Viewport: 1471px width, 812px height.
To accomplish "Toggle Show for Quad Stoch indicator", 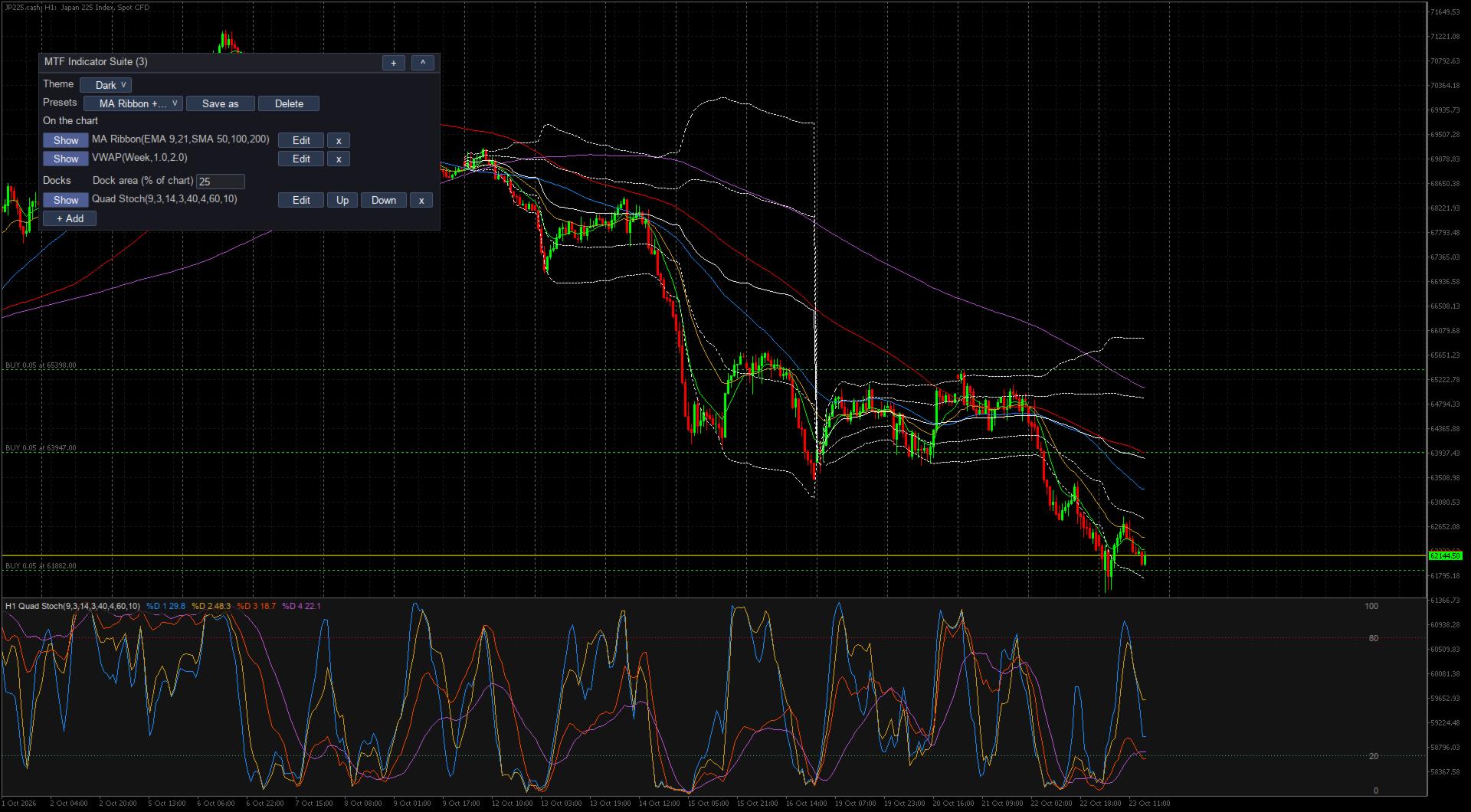I will point(66,200).
